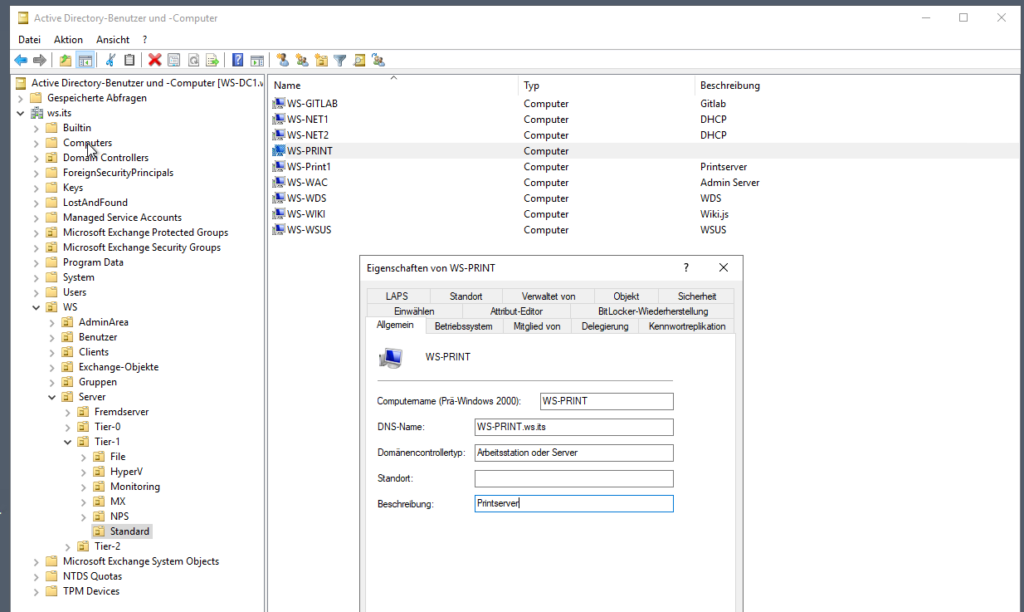Viewport: 1024px width, 612px height.
Task: Collapse the ws.its domain node
Action: (x=19, y=112)
